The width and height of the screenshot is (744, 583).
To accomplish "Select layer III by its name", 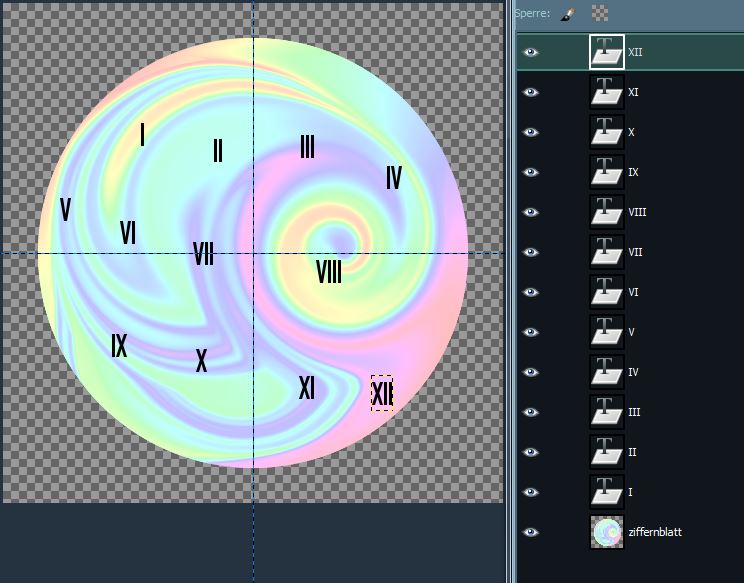I will pyautogui.click(x=634, y=412).
